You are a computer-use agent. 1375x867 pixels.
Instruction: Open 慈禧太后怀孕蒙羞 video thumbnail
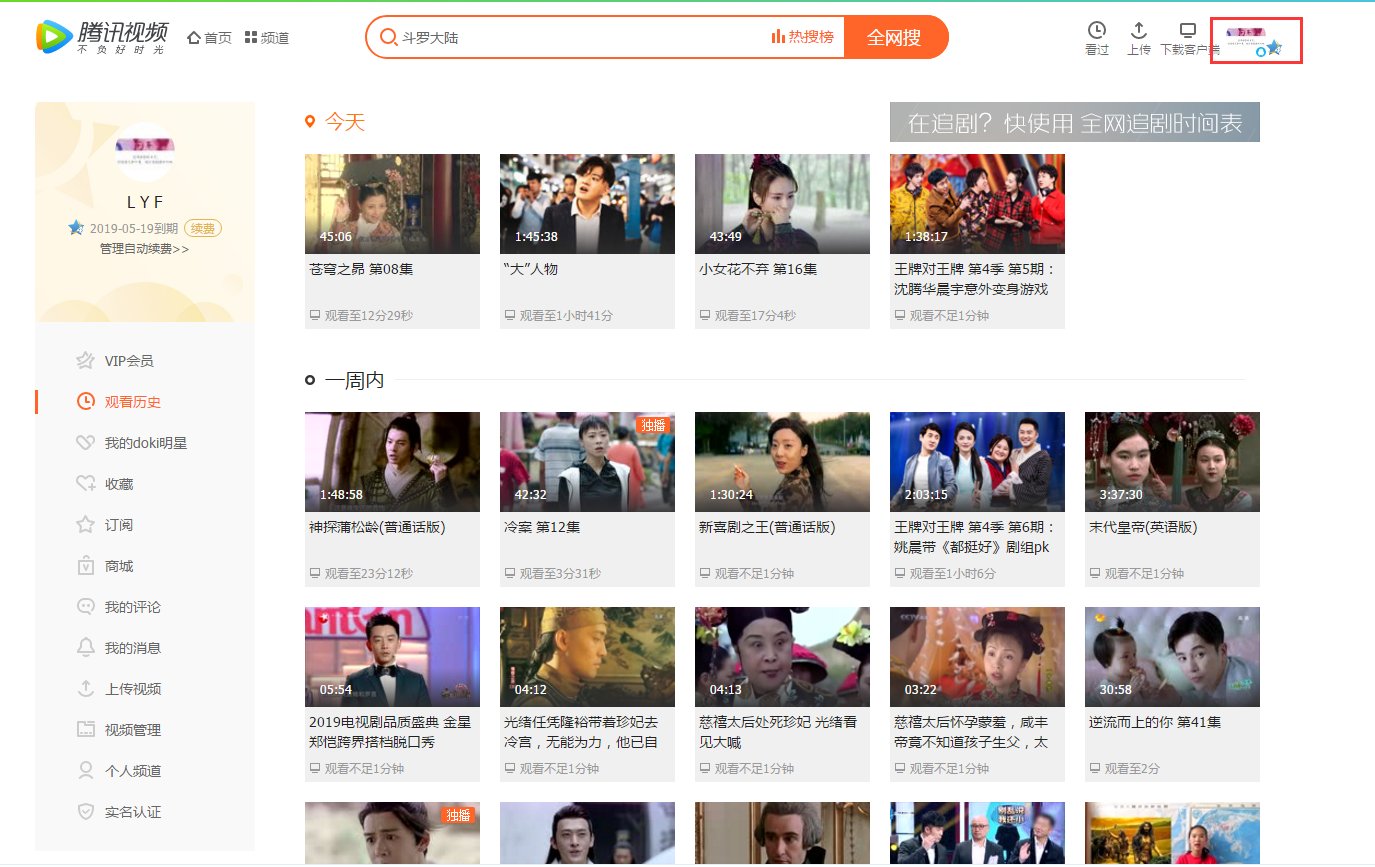coord(977,657)
